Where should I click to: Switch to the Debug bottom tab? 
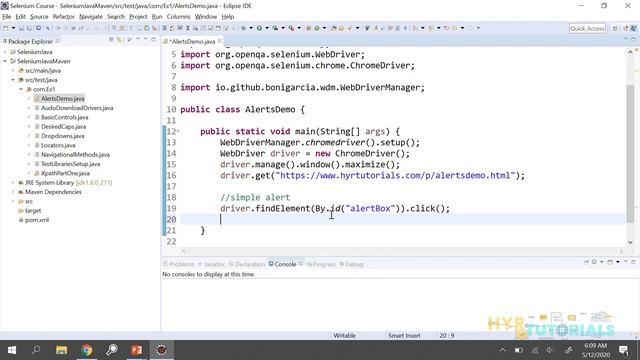tap(351, 264)
